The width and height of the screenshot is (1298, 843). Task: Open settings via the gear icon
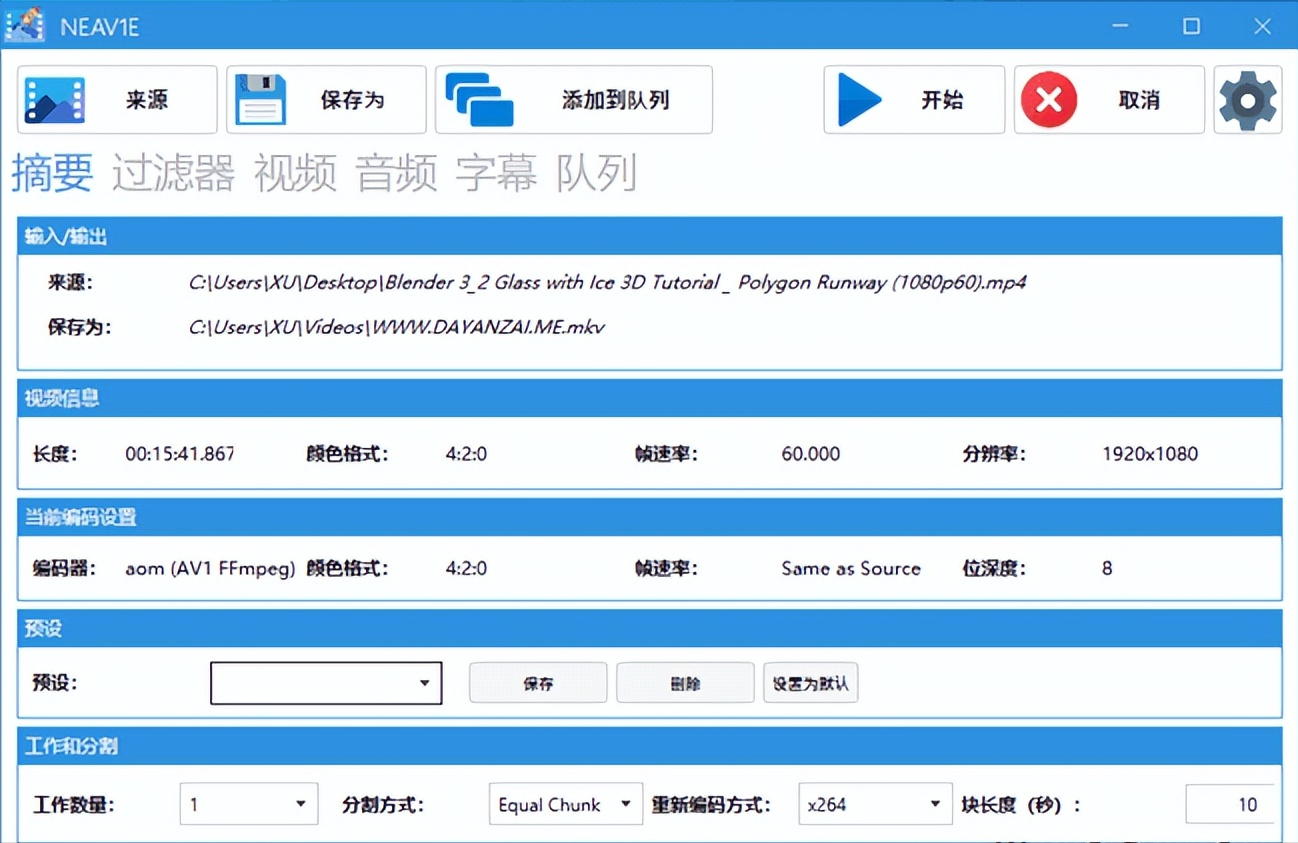(1247, 100)
